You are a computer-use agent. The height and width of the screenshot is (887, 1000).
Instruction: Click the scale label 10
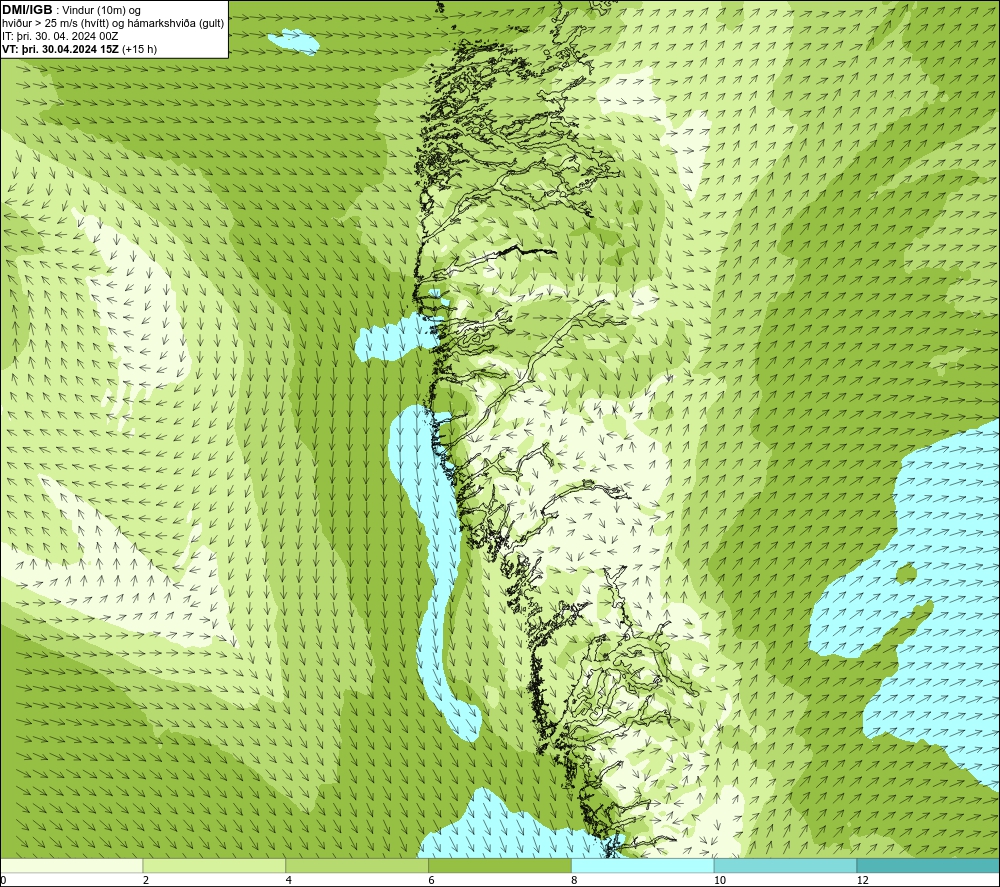[720, 881]
